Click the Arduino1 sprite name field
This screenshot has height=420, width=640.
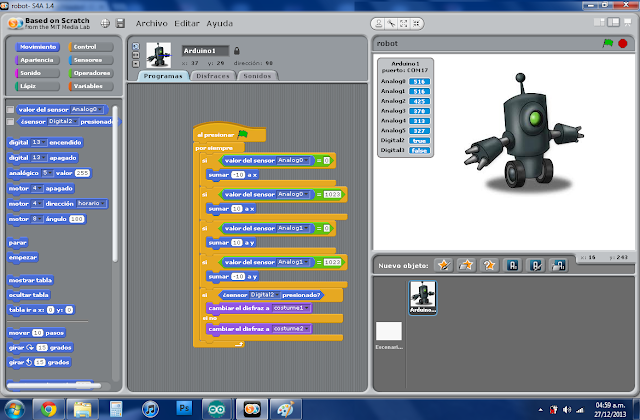click(x=205, y=51)
